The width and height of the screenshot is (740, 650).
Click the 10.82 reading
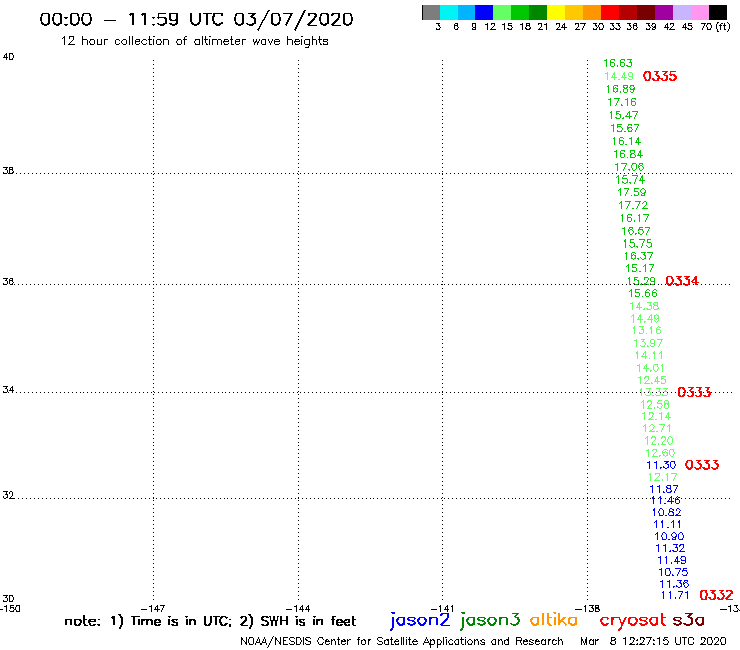click(x=666, y=513)
